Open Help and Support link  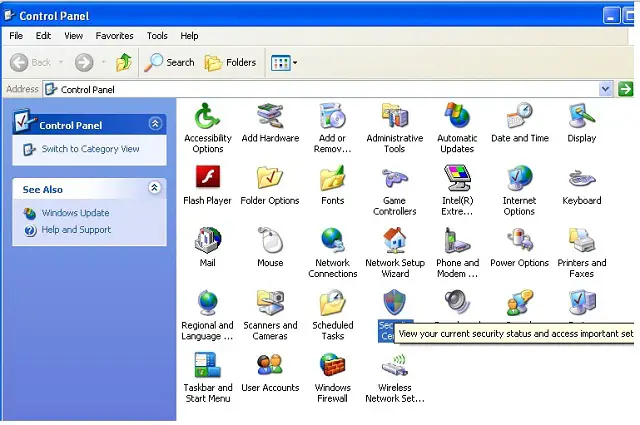pyautogui.click(x=76, y=230)
